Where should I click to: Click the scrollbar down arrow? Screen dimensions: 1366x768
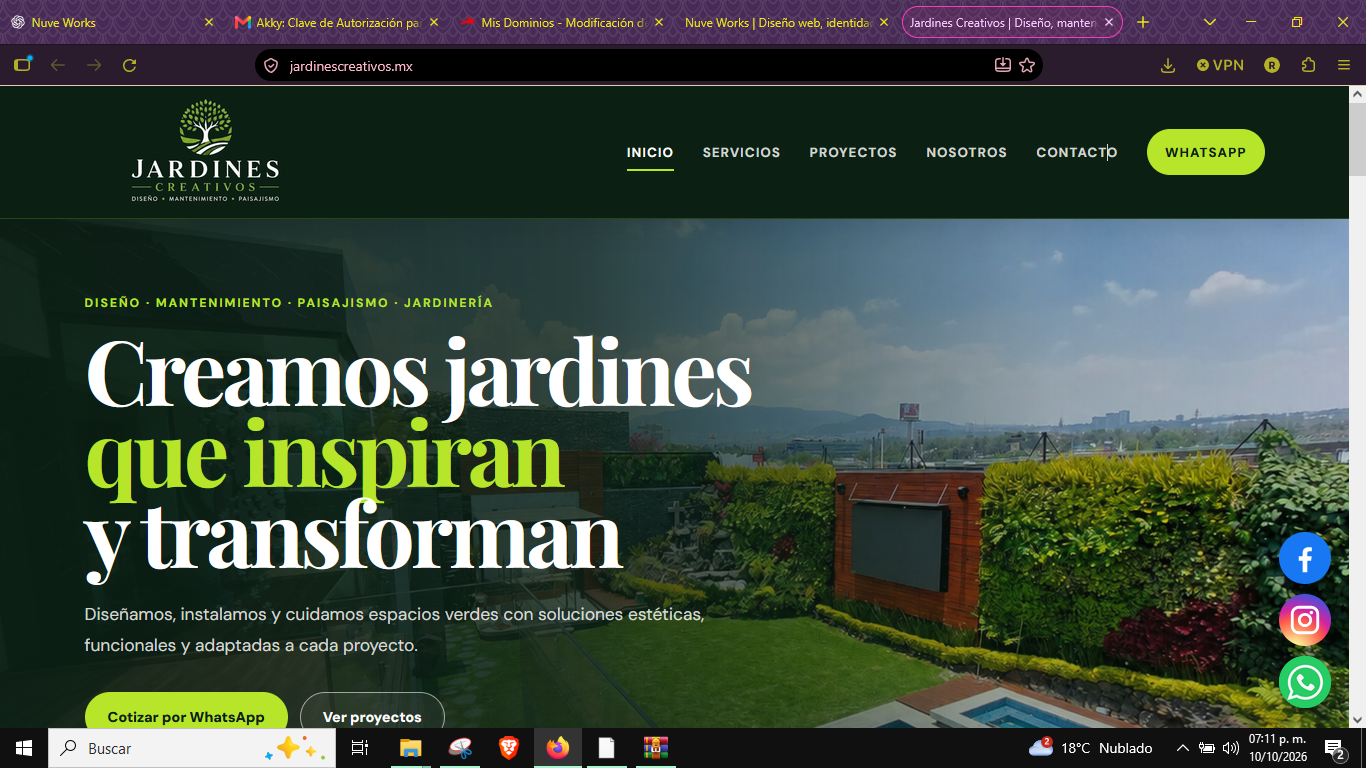[x=1357, y=719]
